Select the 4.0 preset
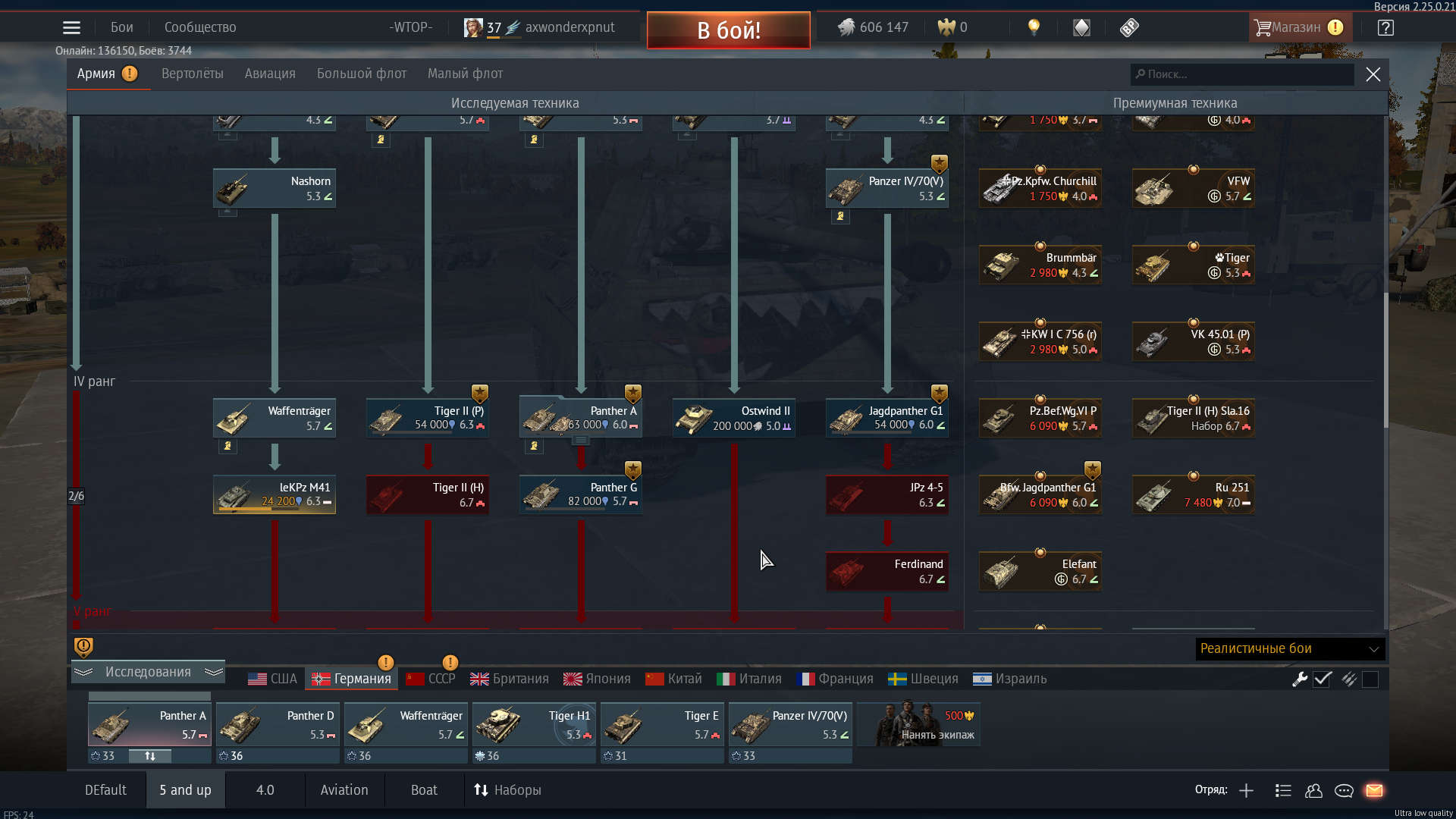 tap(265, 791)
